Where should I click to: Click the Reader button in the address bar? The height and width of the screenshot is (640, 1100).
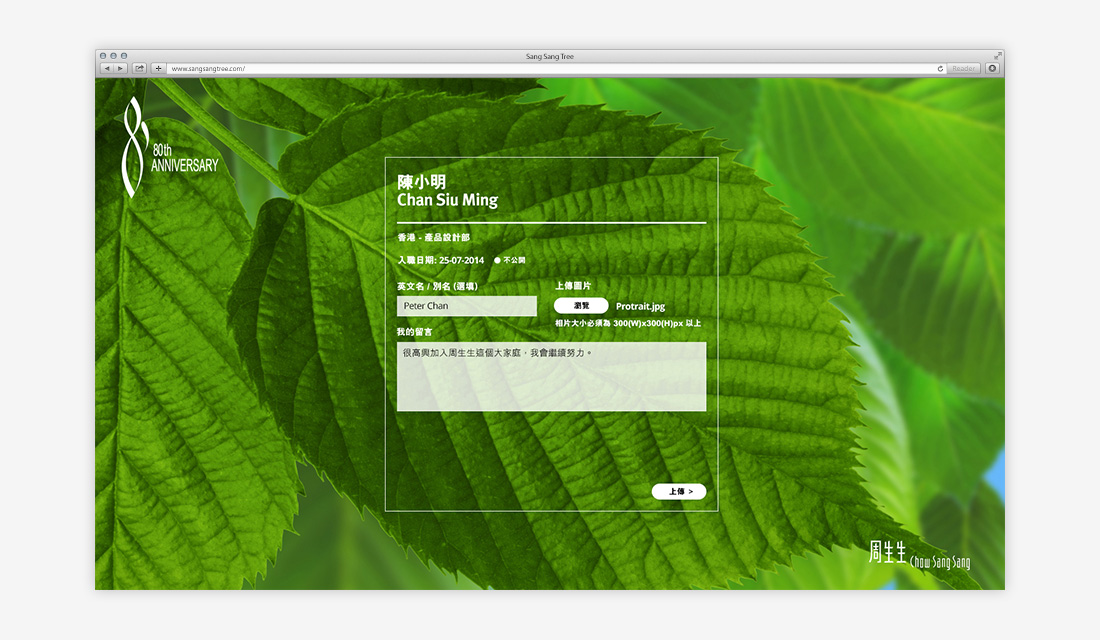click(x=963, y=69)
